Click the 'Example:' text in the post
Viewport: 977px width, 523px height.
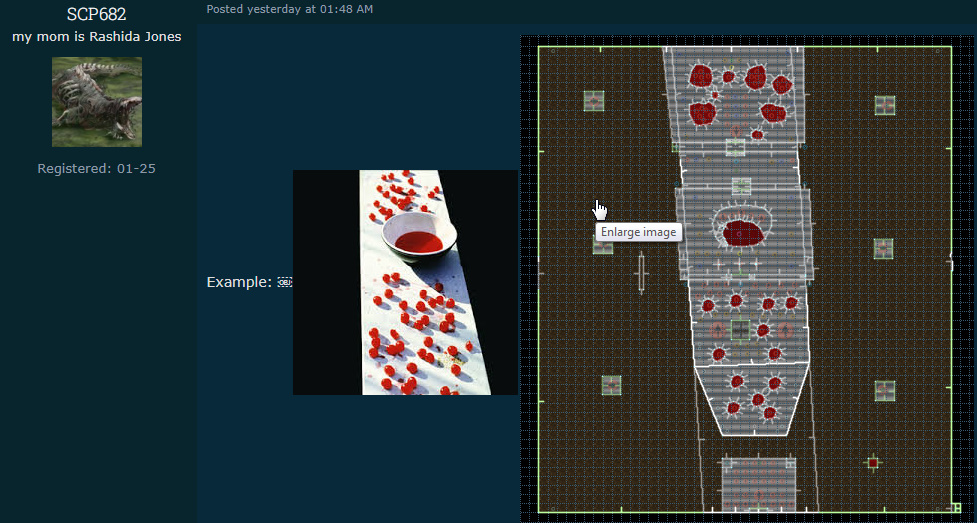pyautogui.click(x=239, y=282)
